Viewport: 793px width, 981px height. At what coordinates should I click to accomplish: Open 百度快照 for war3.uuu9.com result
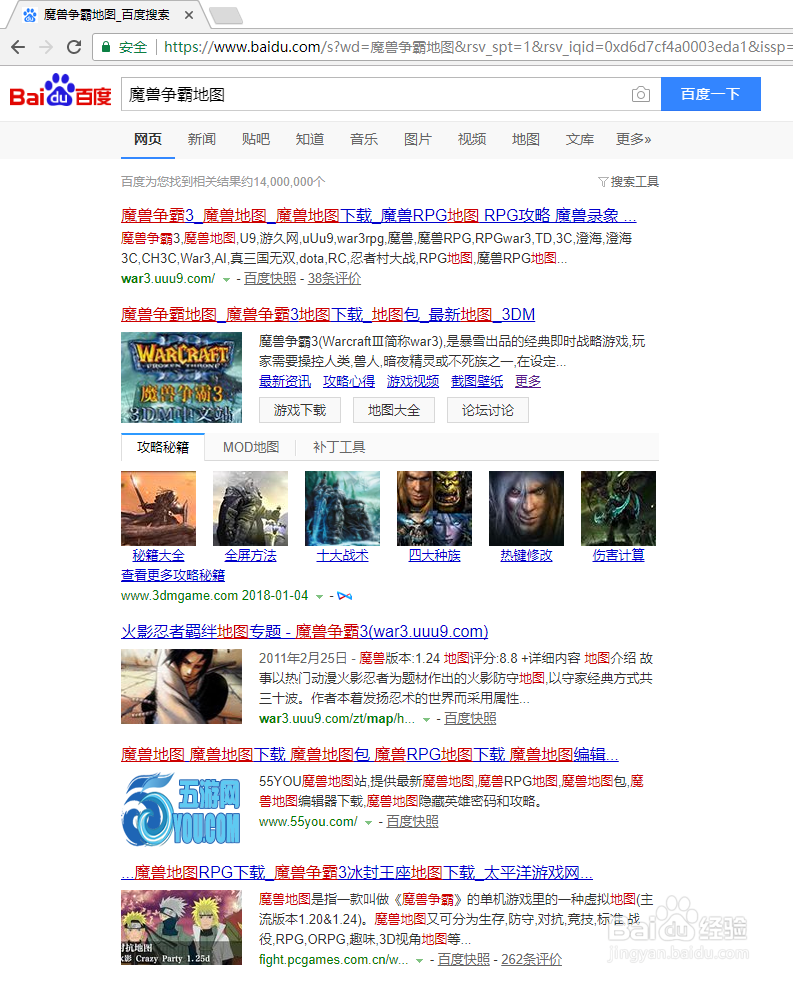point(270,278)
